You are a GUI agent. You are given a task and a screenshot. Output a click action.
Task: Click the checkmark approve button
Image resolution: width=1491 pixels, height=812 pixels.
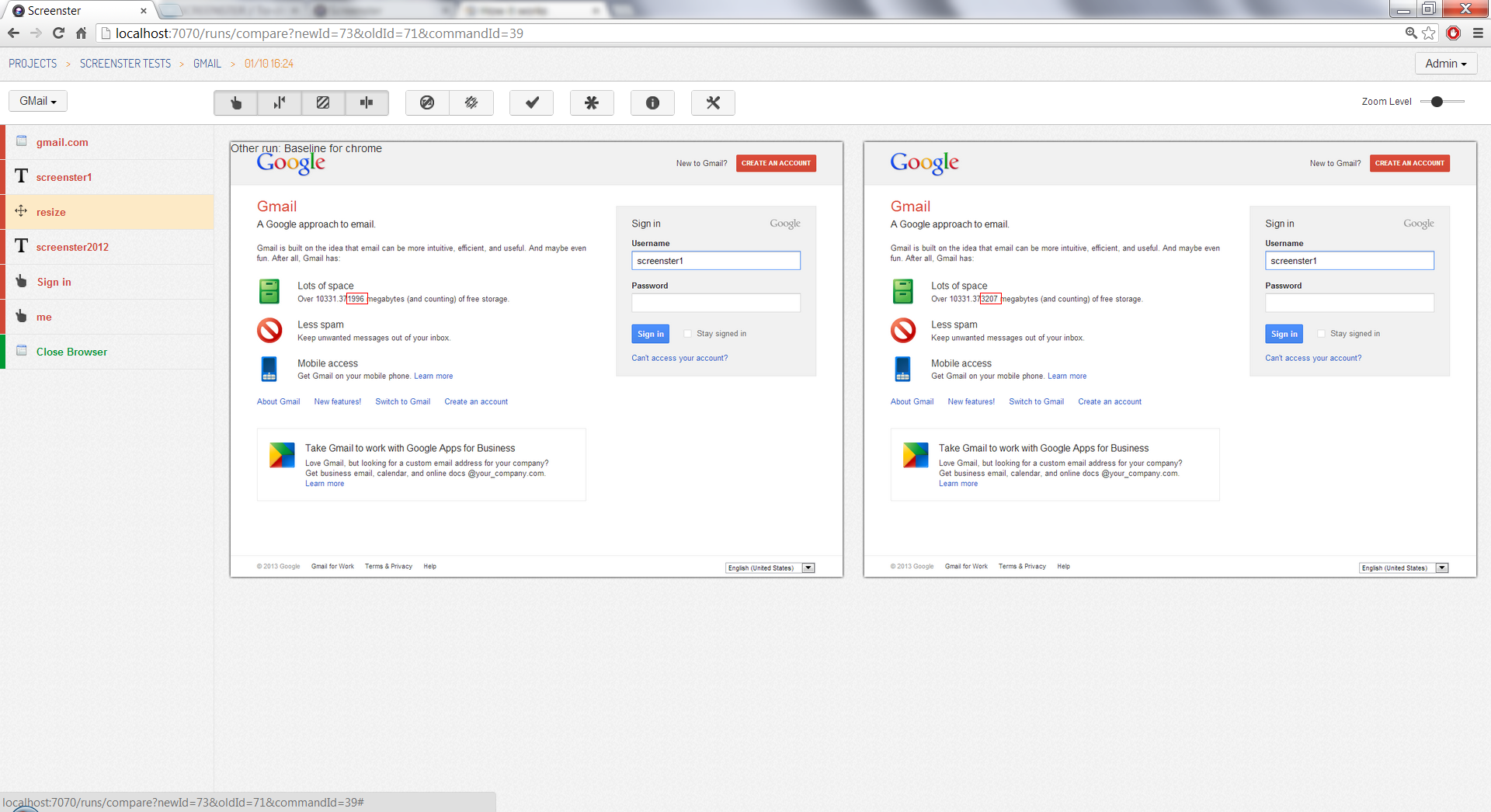click(532, 102)
